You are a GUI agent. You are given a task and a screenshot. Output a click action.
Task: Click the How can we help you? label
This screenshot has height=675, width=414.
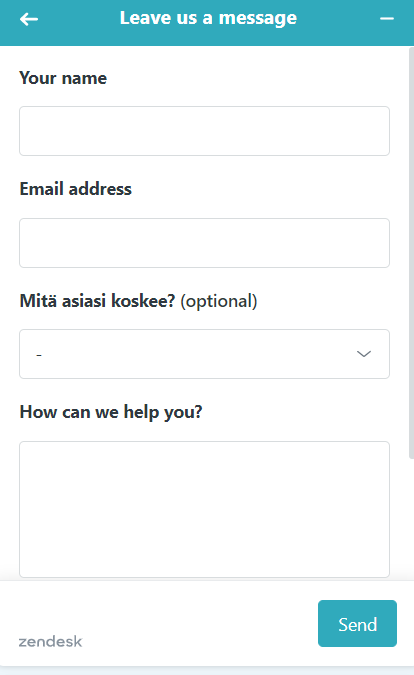pyautogui.click(x=111, y=412)
